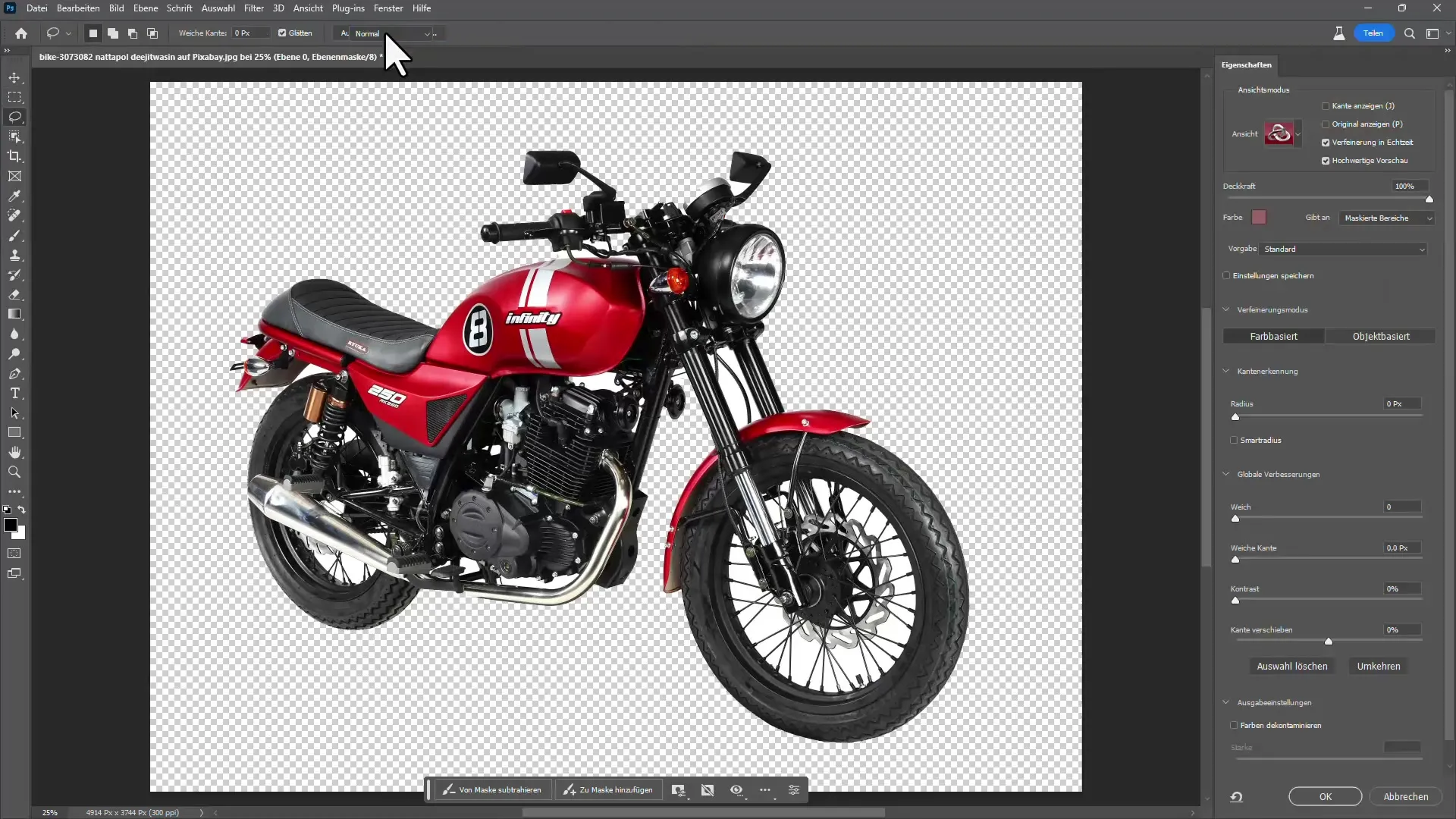This screenshot has width=1456, height=819.
Task: Select the Rectangle shape tool
Action: 14,432
